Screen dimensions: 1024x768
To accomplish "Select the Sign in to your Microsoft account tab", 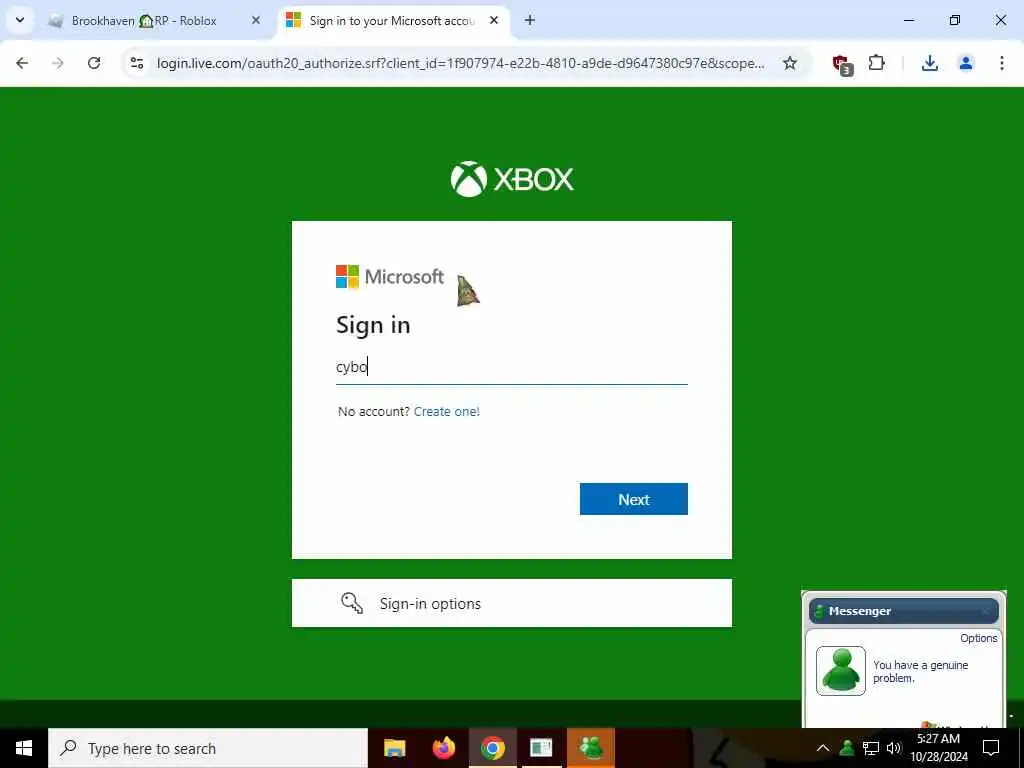I will (x=394, y=21).
